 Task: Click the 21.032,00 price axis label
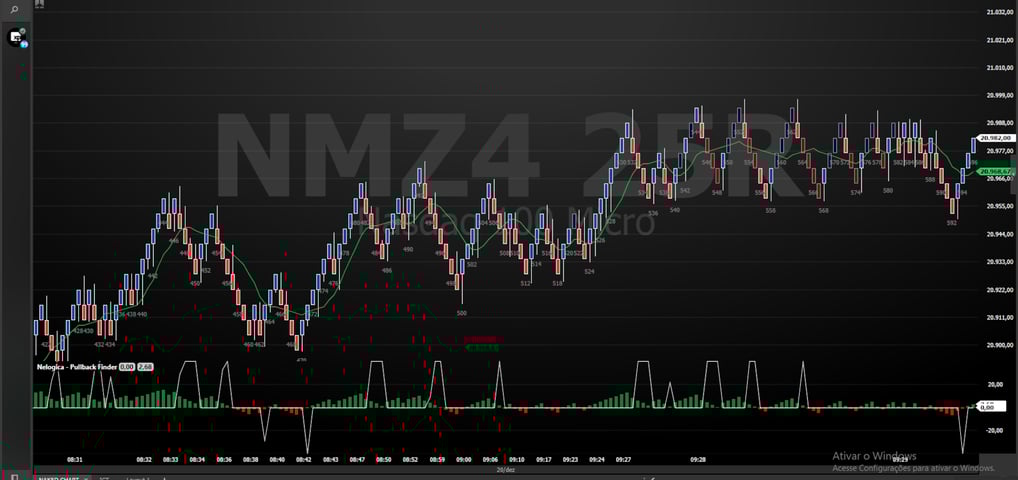pos(1000,12)
